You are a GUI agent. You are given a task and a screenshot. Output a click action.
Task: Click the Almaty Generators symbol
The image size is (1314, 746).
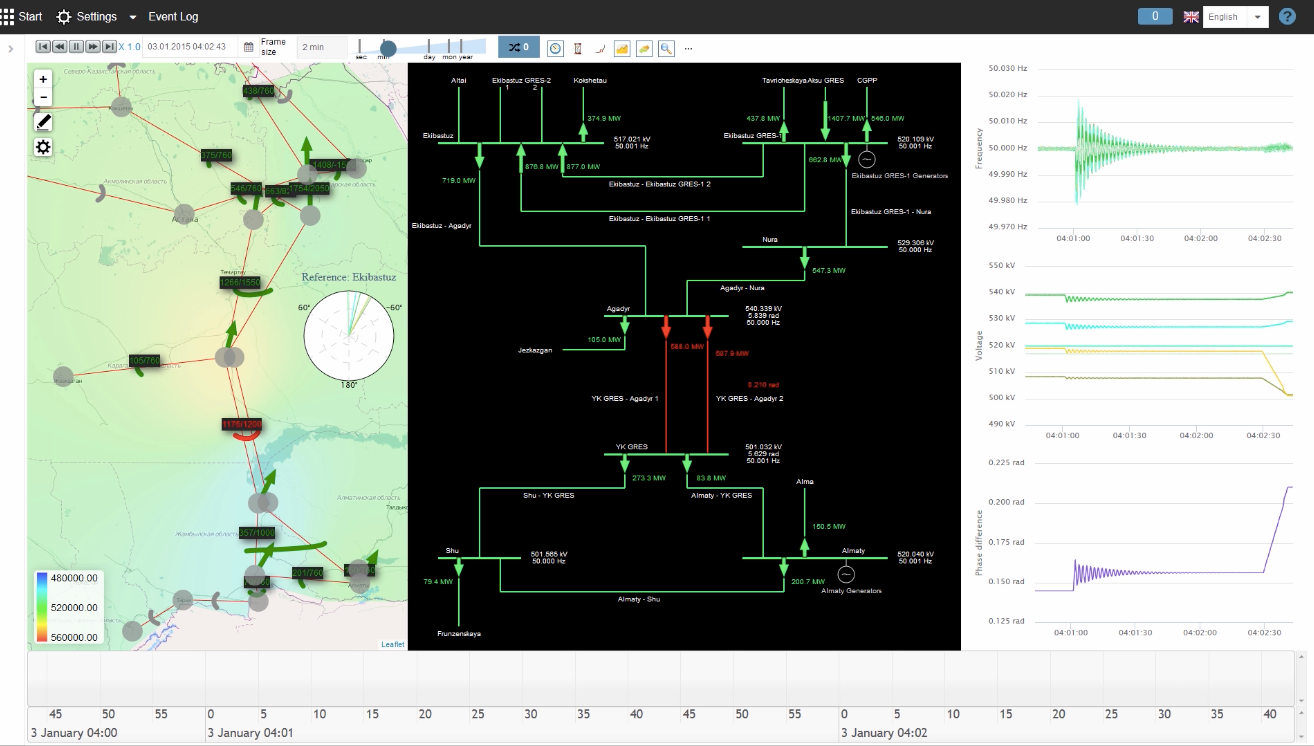coord(846,574)
